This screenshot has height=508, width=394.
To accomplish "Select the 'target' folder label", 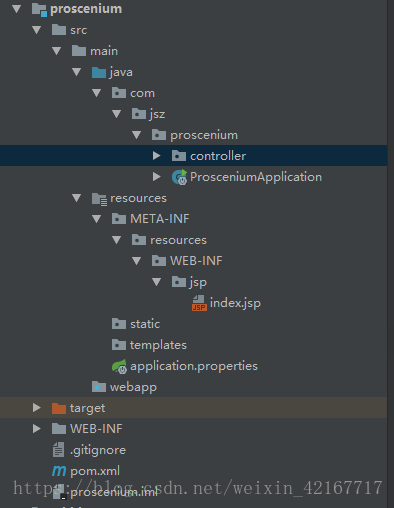I will (x=87, y=408).
